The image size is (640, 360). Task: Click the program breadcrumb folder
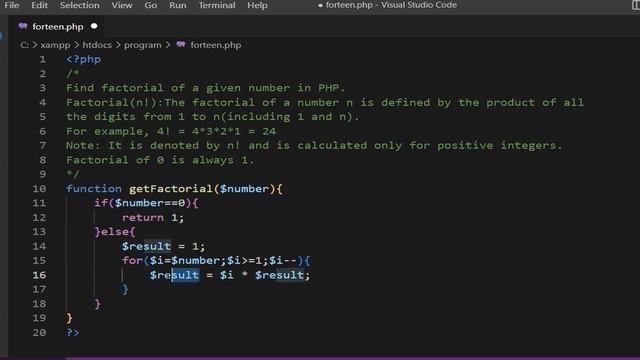[x=142, y=45]
